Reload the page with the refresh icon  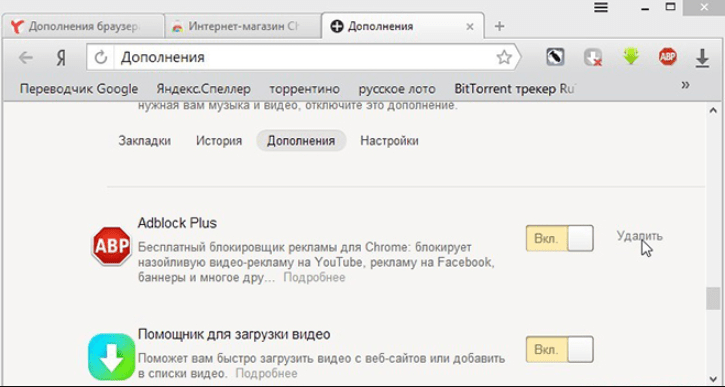click(x=101, y=58)
